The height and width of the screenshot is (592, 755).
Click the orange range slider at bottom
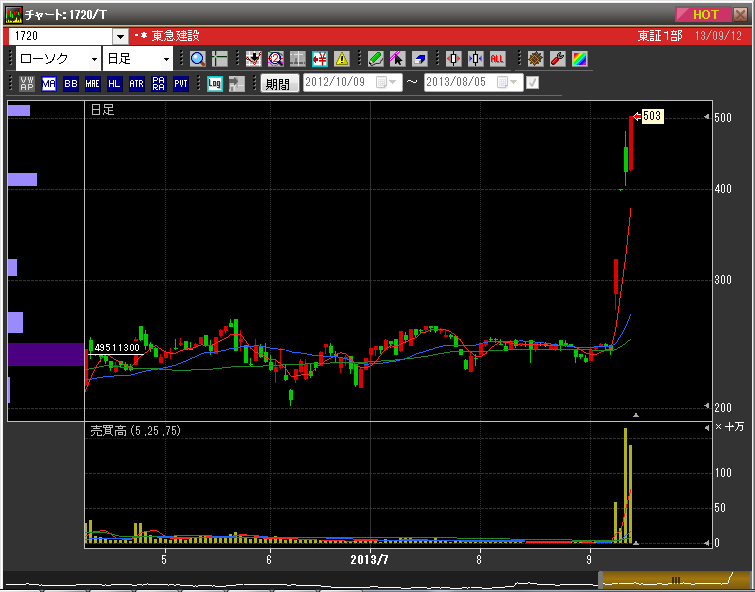coord(675,579)
